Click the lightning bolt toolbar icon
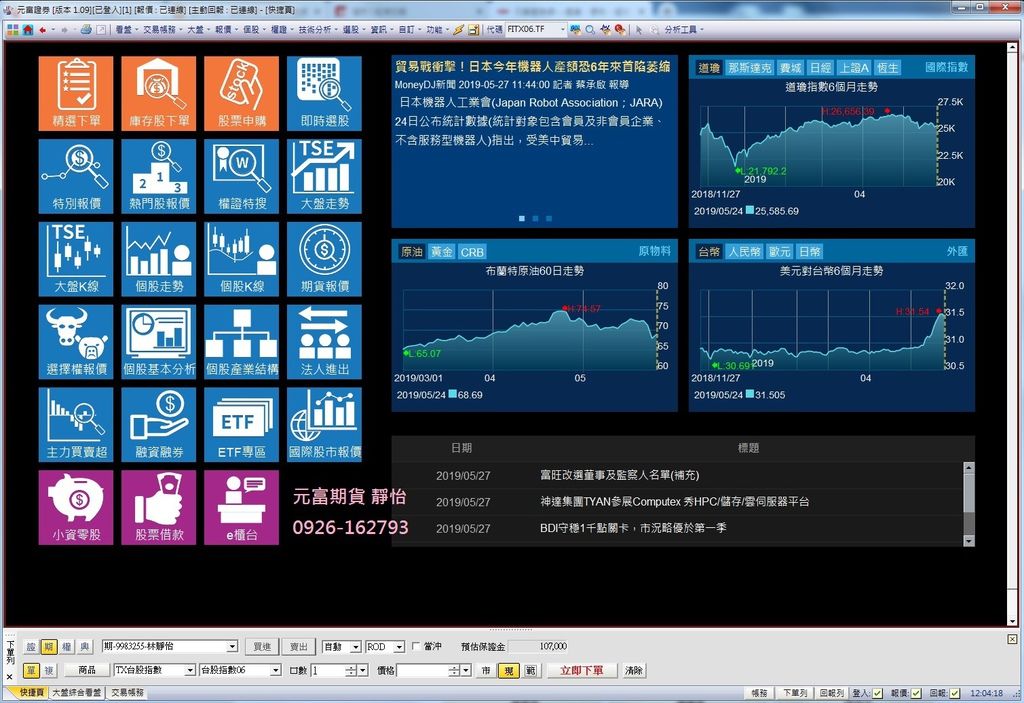The height and width of the screenshot is (703, 1024). (x=458, y=29)
